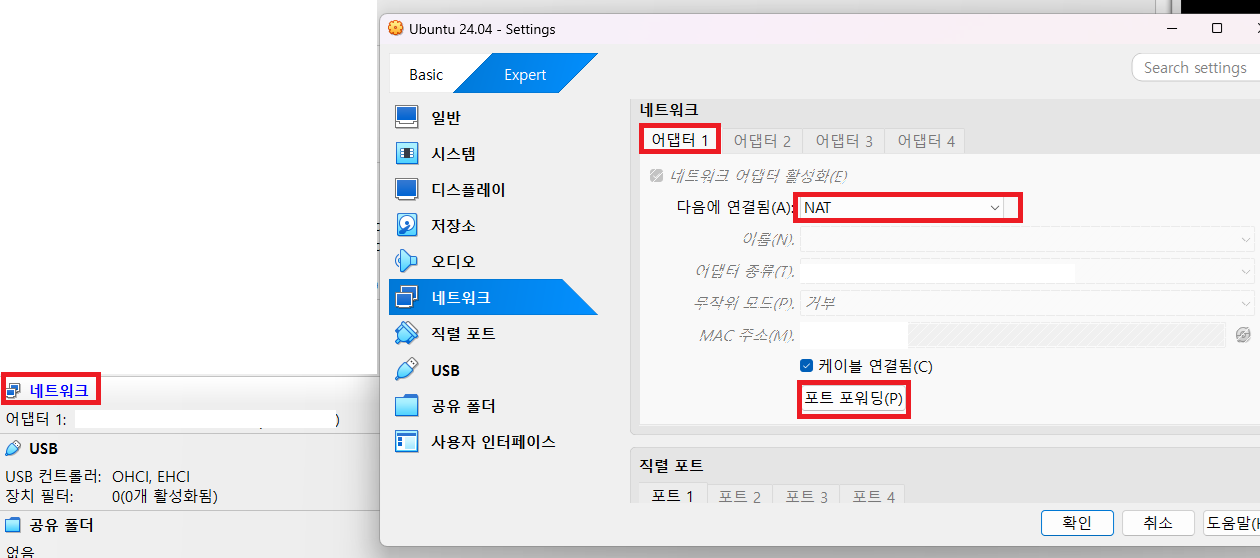Select serial Port 2 (포트 2) tab
Viewport: 1260px width, 558px height.
tap(740, 496)
